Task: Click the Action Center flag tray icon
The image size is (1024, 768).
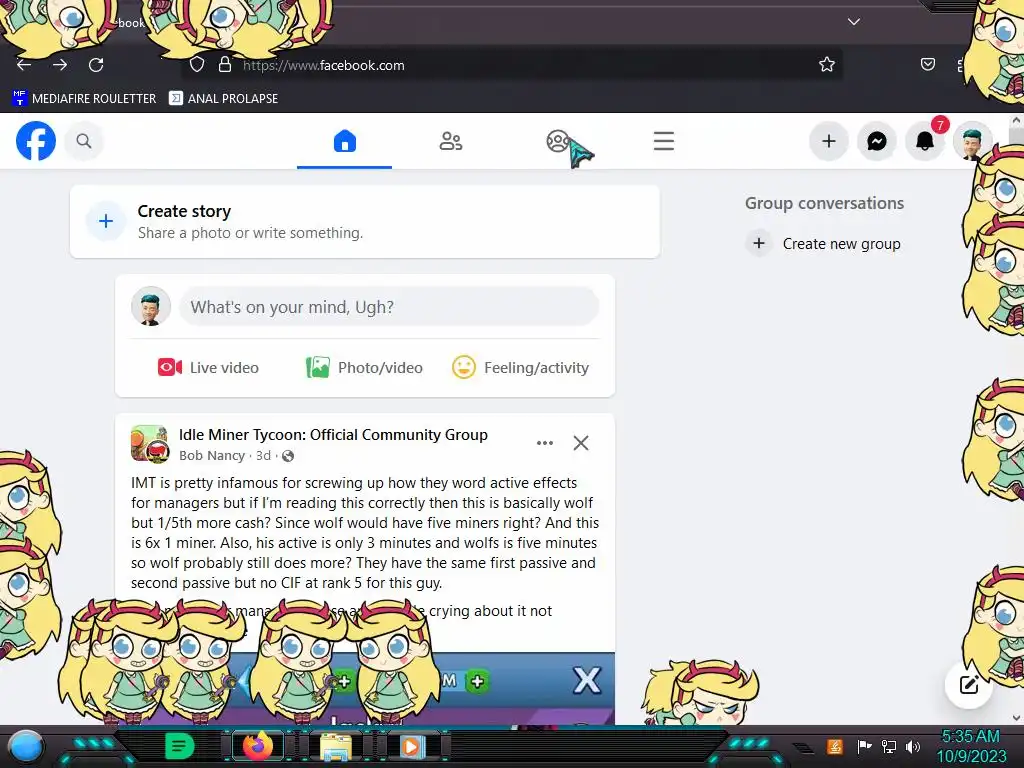Action: click(864, 746)
